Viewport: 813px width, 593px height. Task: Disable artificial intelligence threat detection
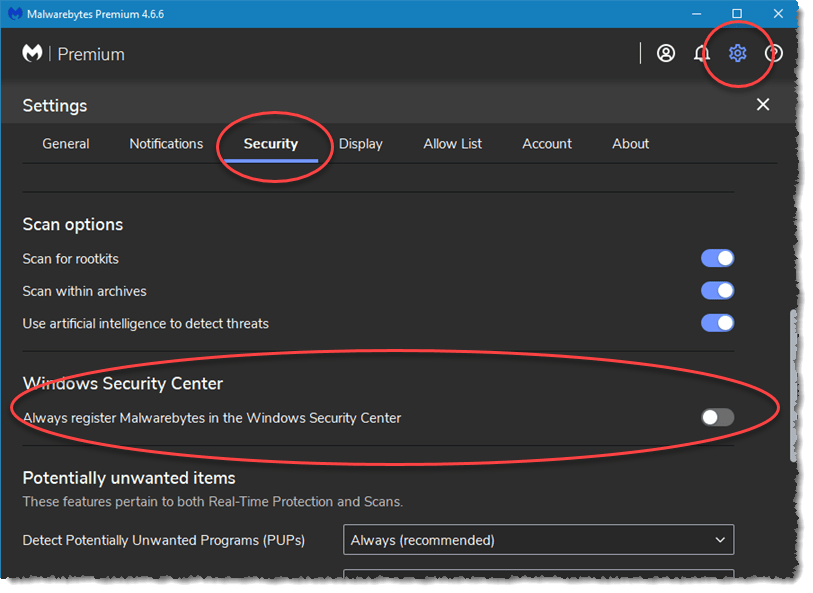717,322
